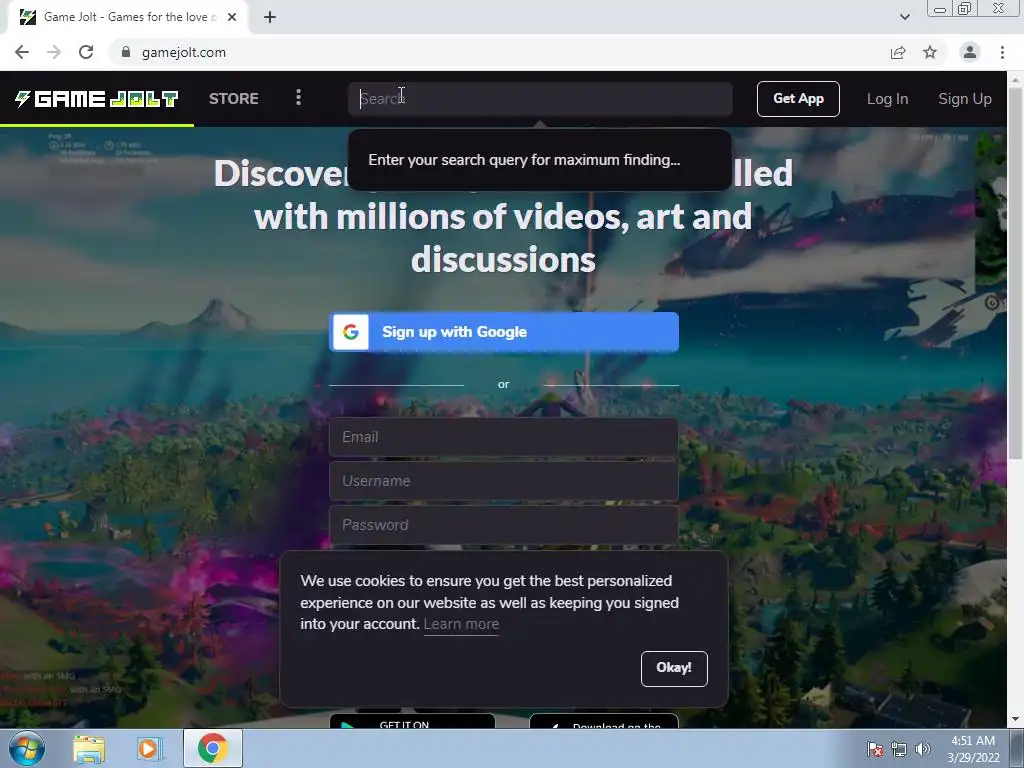Click the Get App button
Image resolution: width=1024 pixels, height=768 pixels.
click(x=798, y=99)
